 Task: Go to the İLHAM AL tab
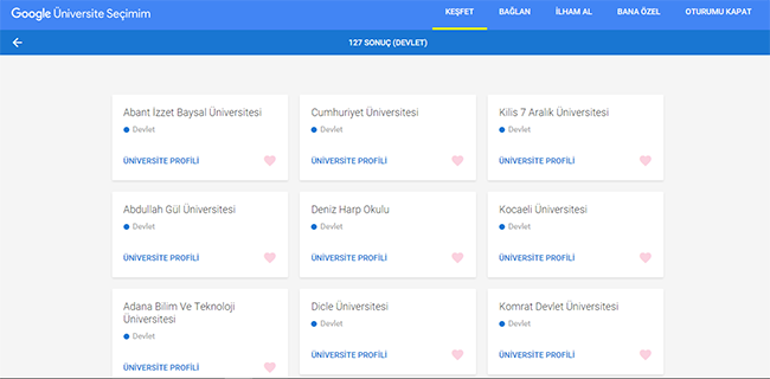click(x=573, y=12)
